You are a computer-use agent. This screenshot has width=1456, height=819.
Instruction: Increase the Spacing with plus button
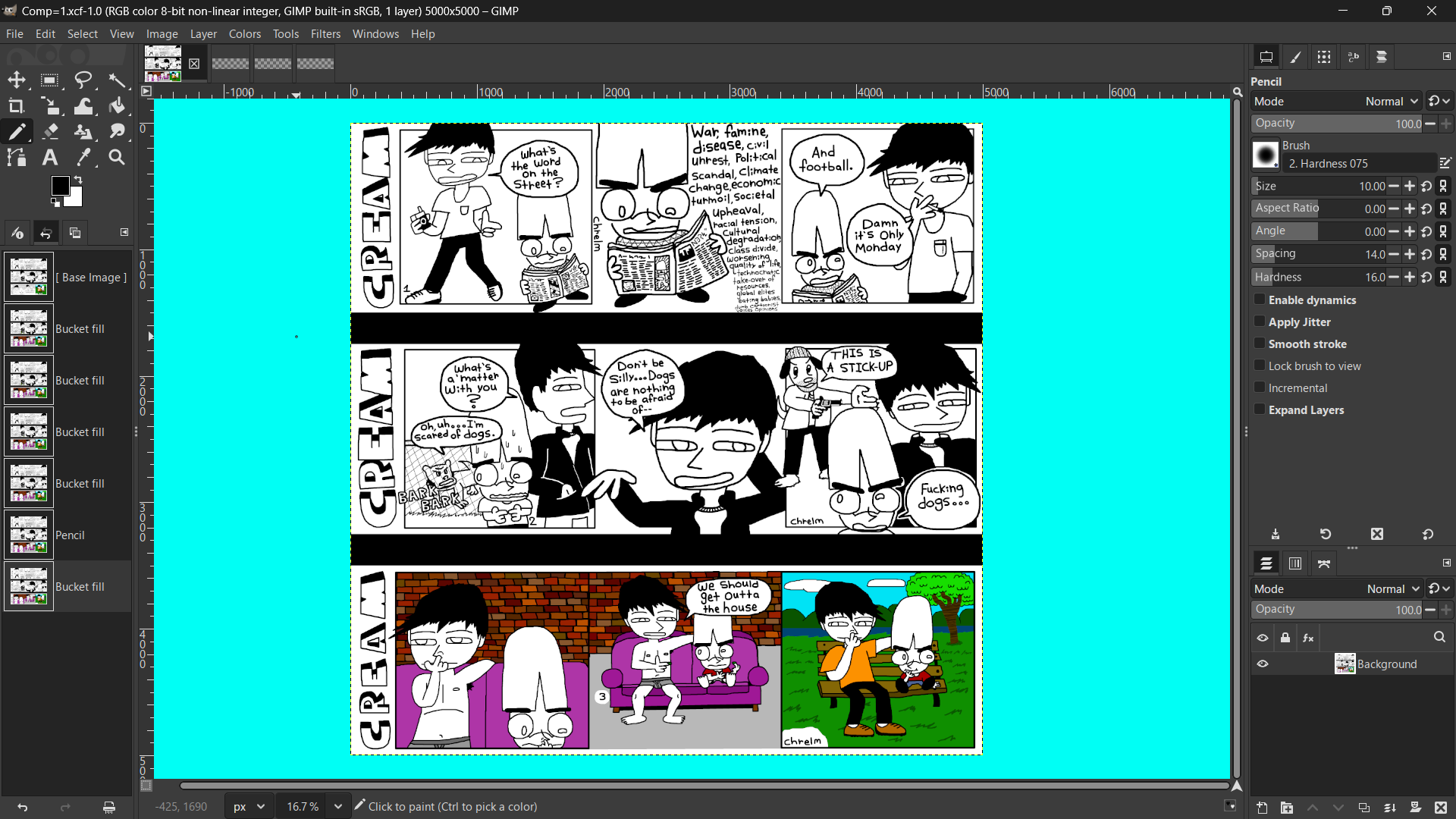(x=1410, y=254)
